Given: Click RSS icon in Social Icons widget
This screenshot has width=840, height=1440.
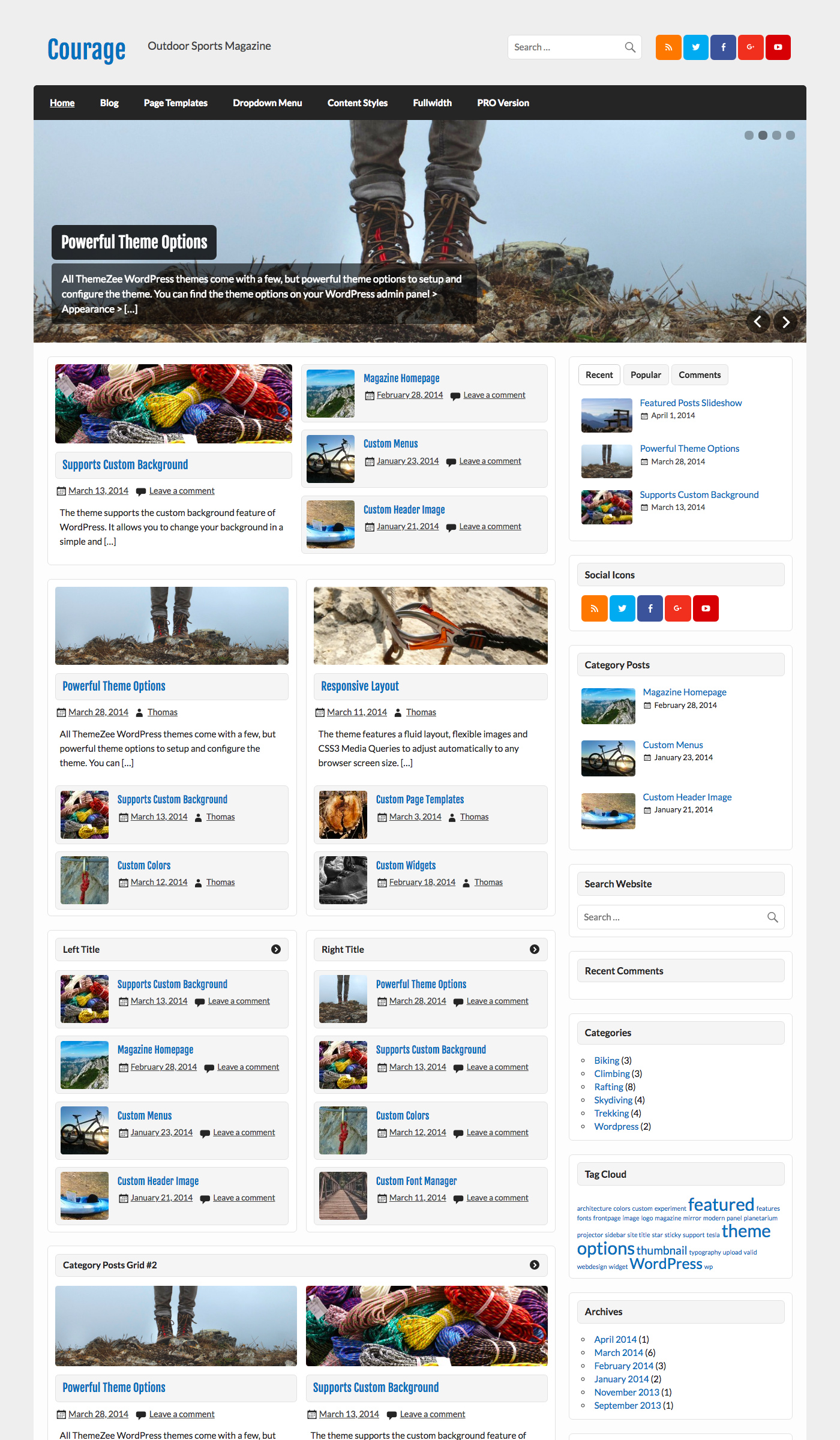Looking at the screenshot, I should click(595, 608).
